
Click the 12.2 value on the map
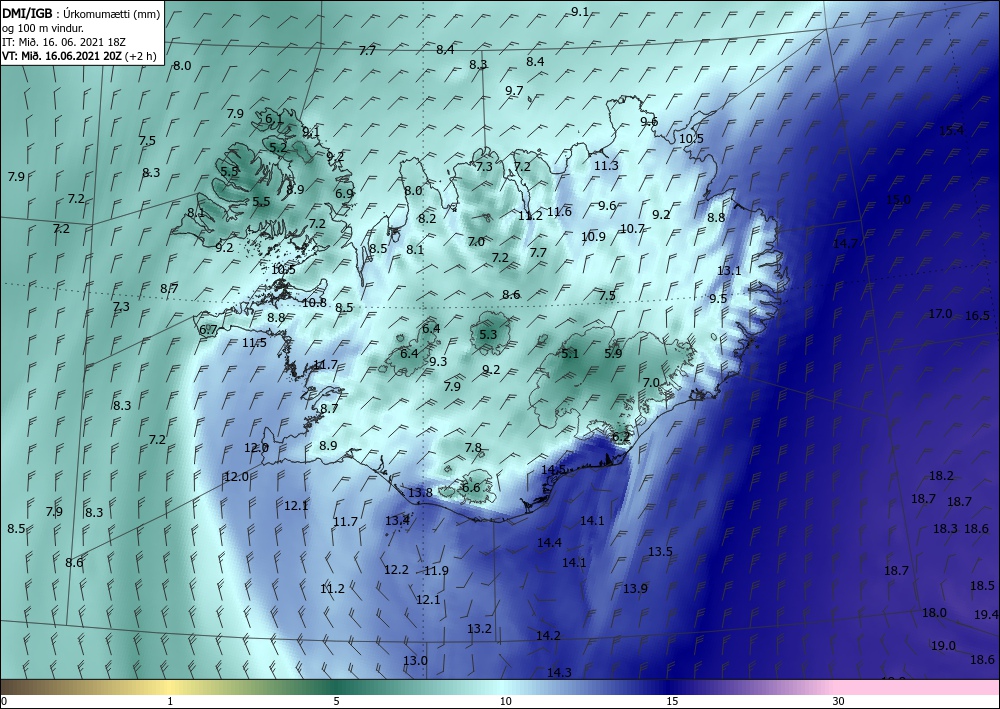click(x=396, y=569)
